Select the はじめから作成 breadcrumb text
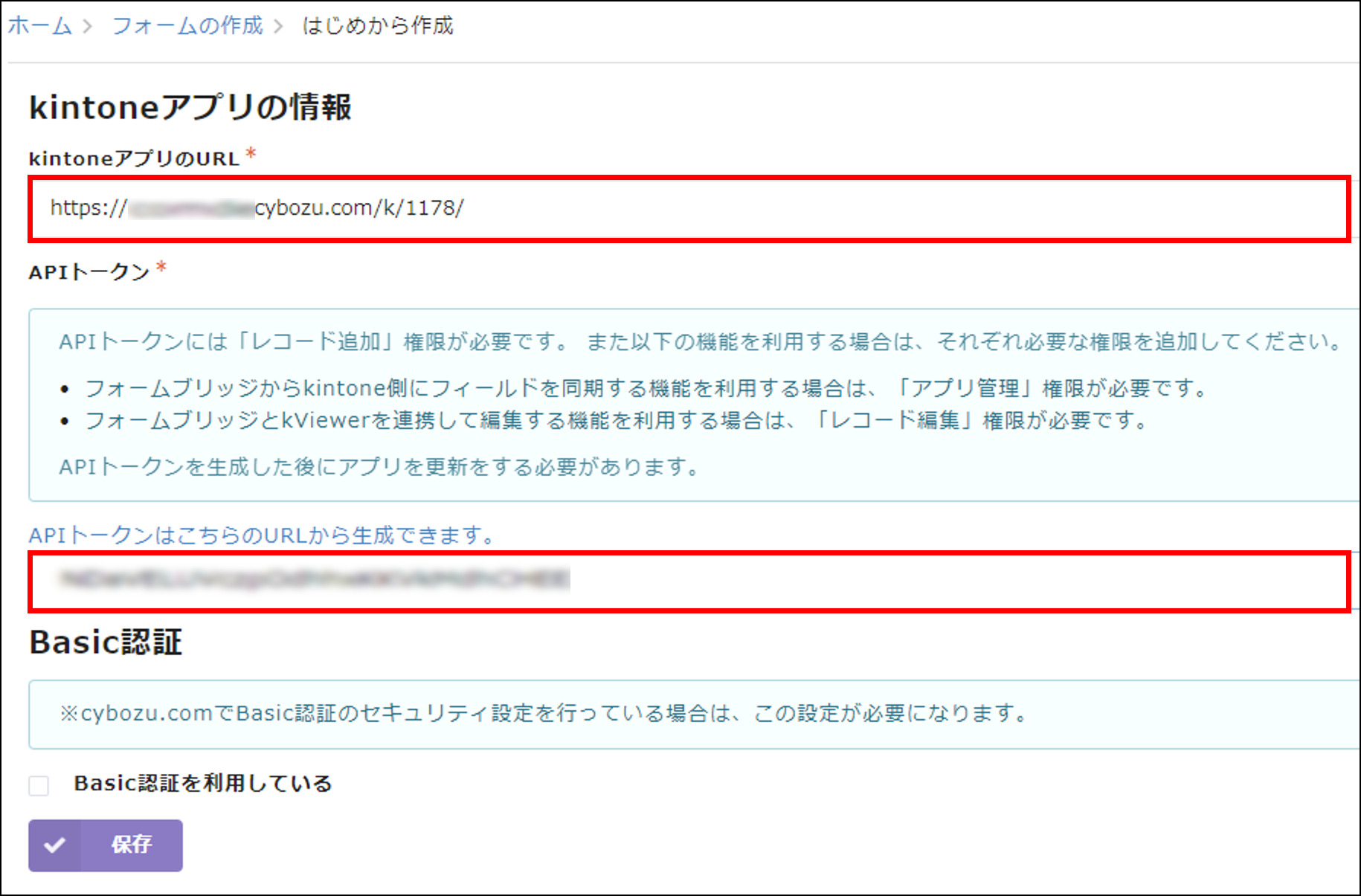Viewport: 1361px width, 896px height. (378, 26)
